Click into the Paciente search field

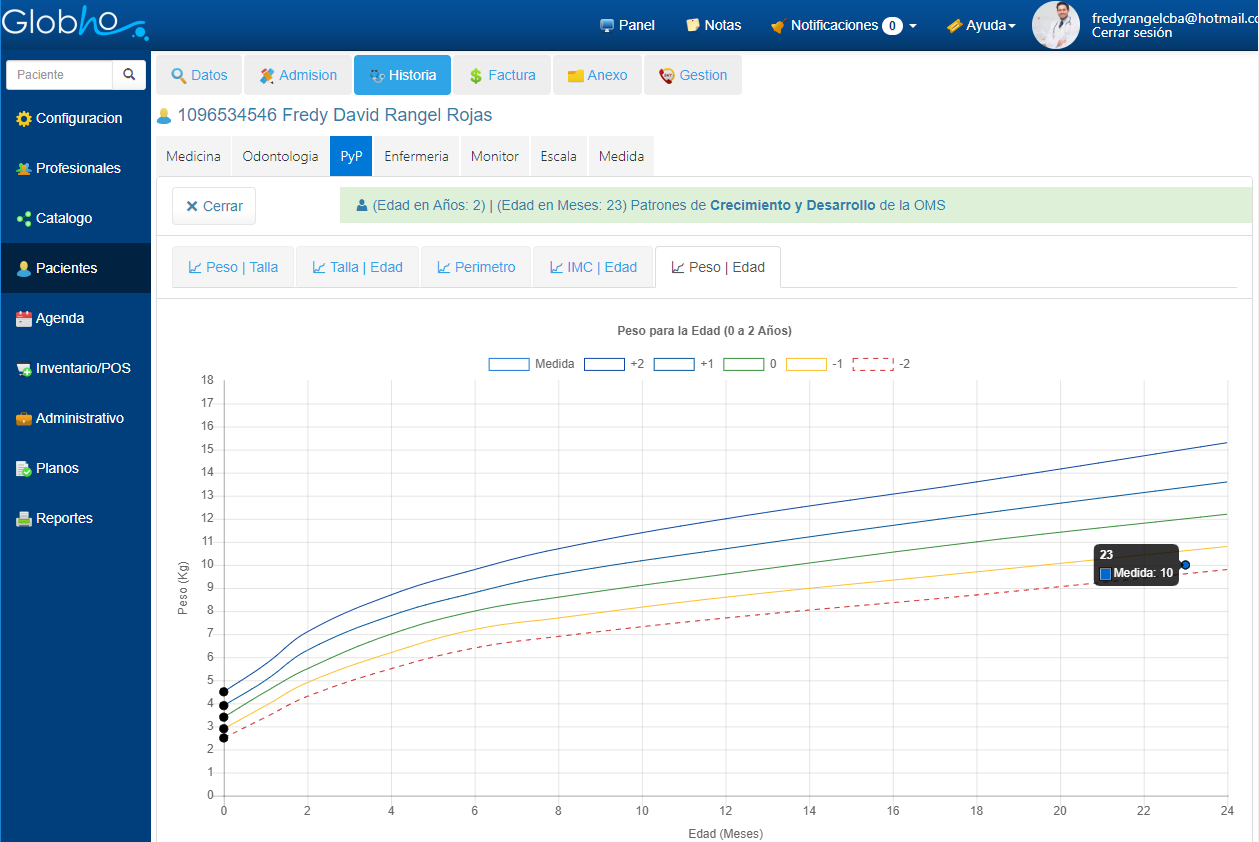tap(59, 75)
